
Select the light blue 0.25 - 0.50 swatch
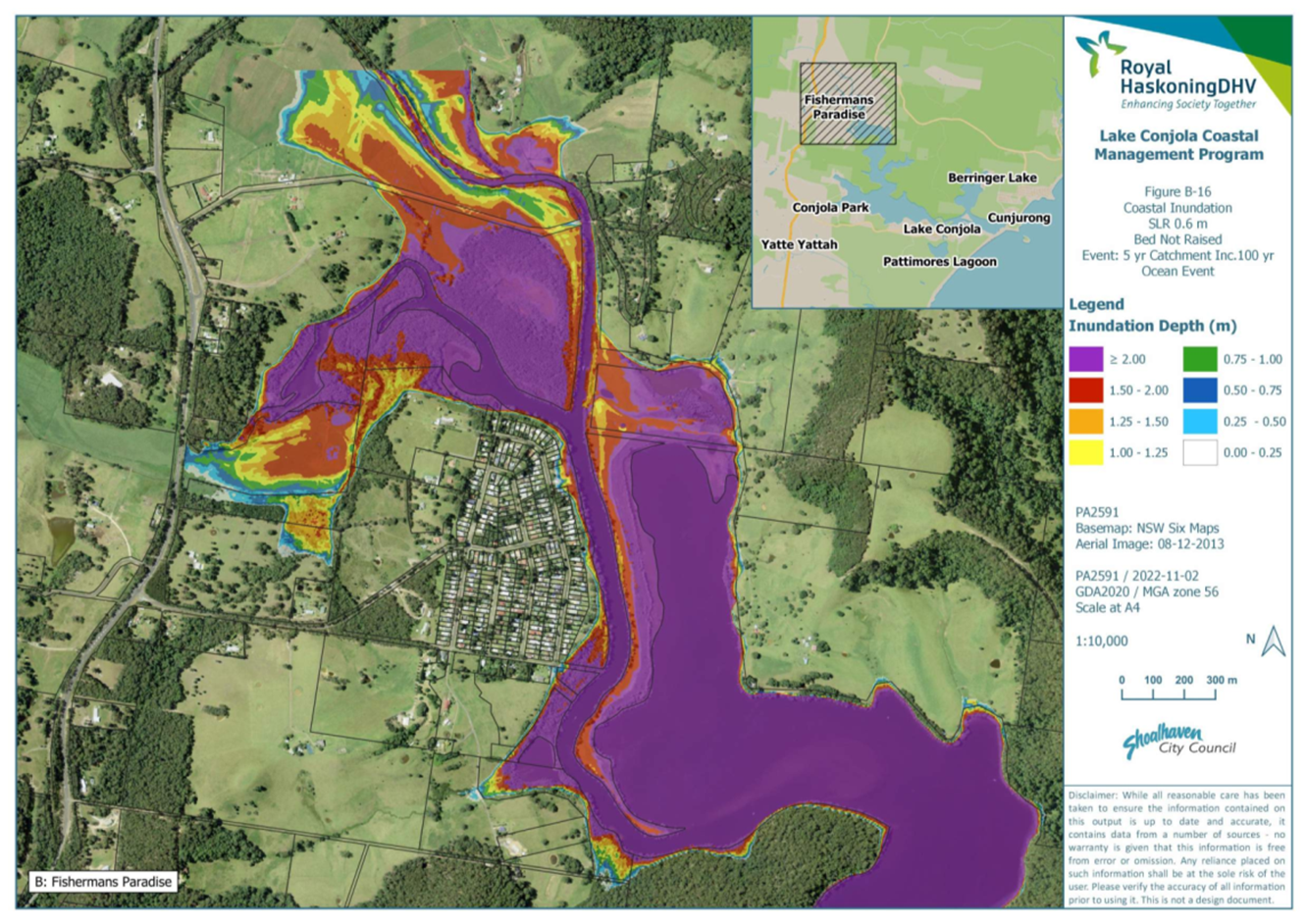[1199, 422]
